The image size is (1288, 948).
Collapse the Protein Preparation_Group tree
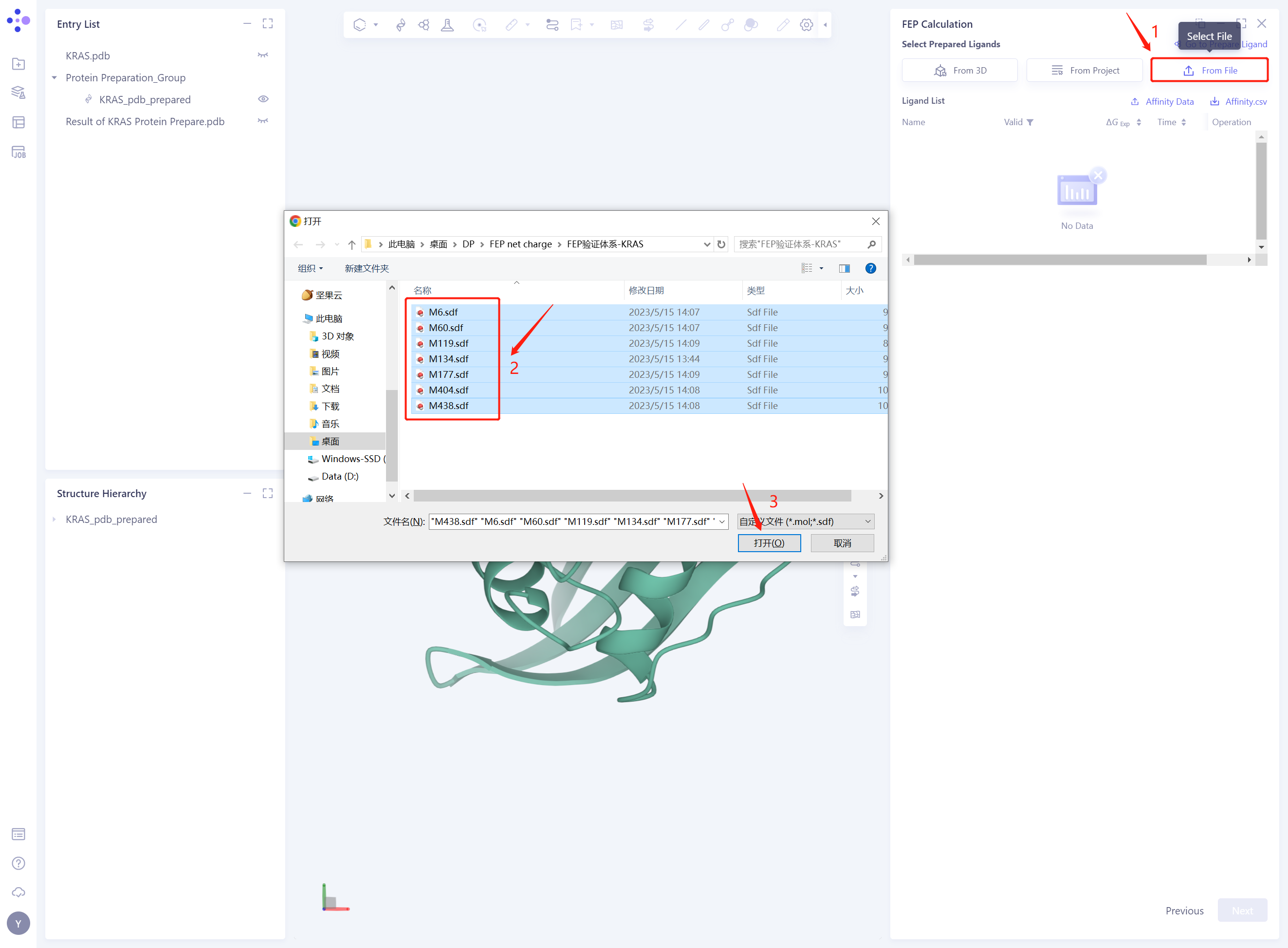(x=55, y=77)
